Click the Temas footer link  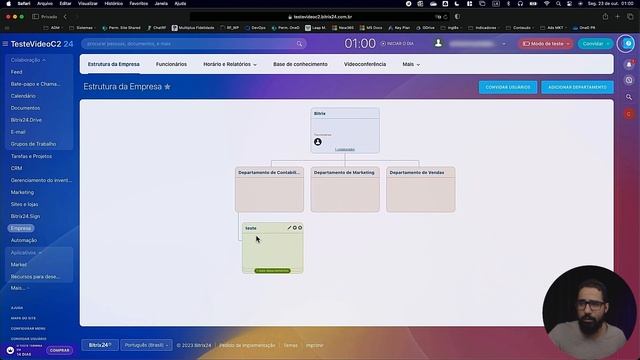point(291,345)
